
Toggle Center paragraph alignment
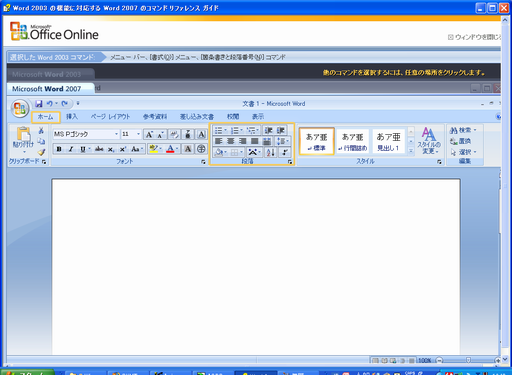click(231, 141)
